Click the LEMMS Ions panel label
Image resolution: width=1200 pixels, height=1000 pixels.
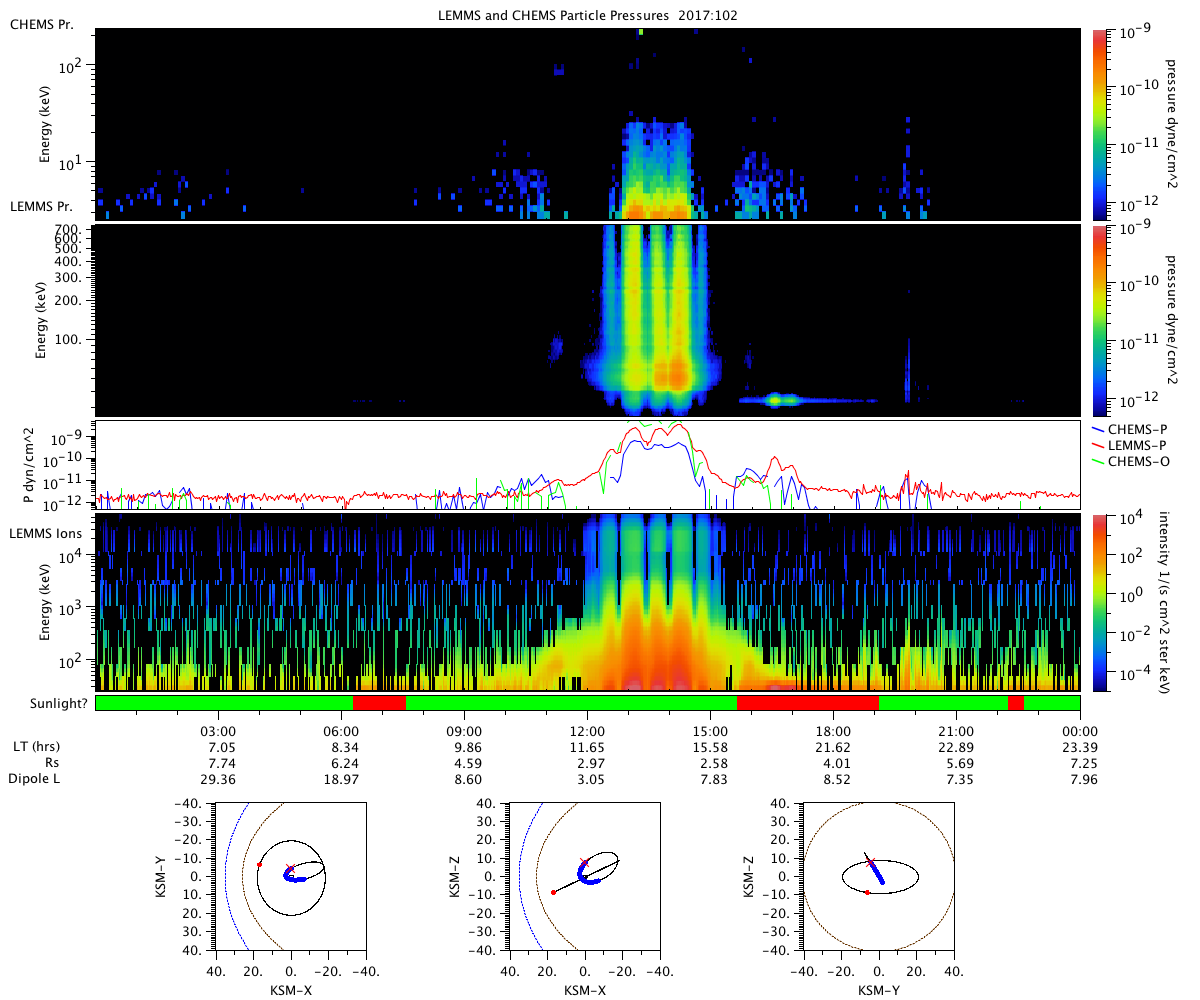coord(46,534)
